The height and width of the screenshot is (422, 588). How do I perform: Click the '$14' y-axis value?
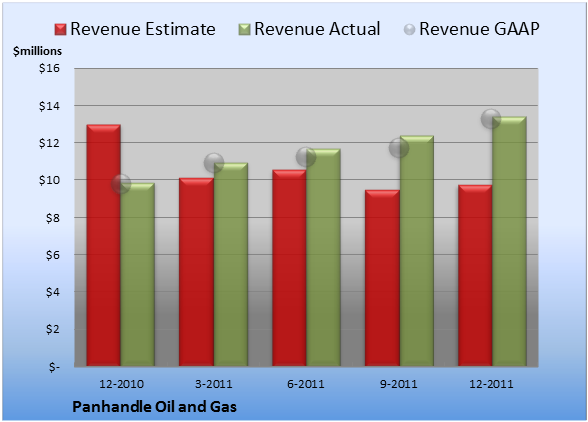(49, 106)
